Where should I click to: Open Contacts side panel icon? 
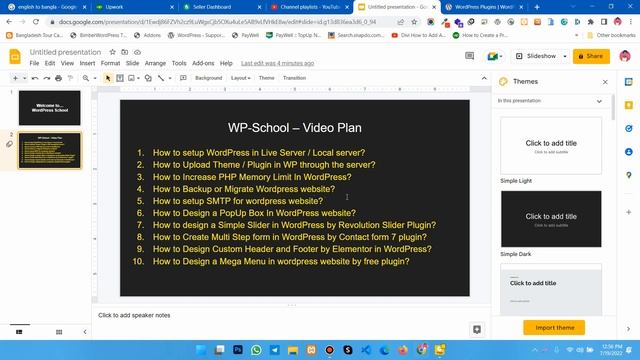point(629,152)
